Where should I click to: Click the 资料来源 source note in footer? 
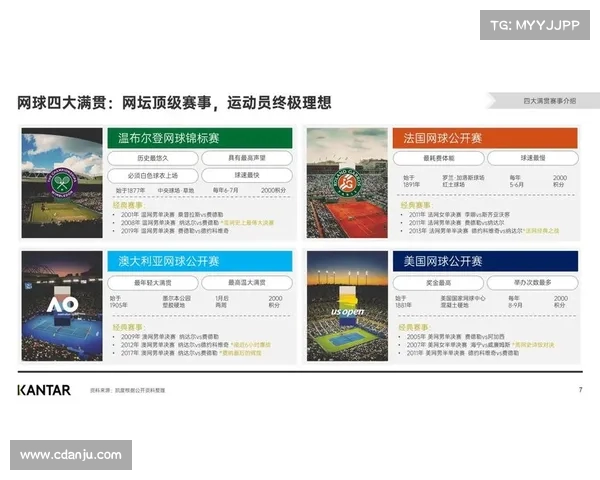click(127, 390)
